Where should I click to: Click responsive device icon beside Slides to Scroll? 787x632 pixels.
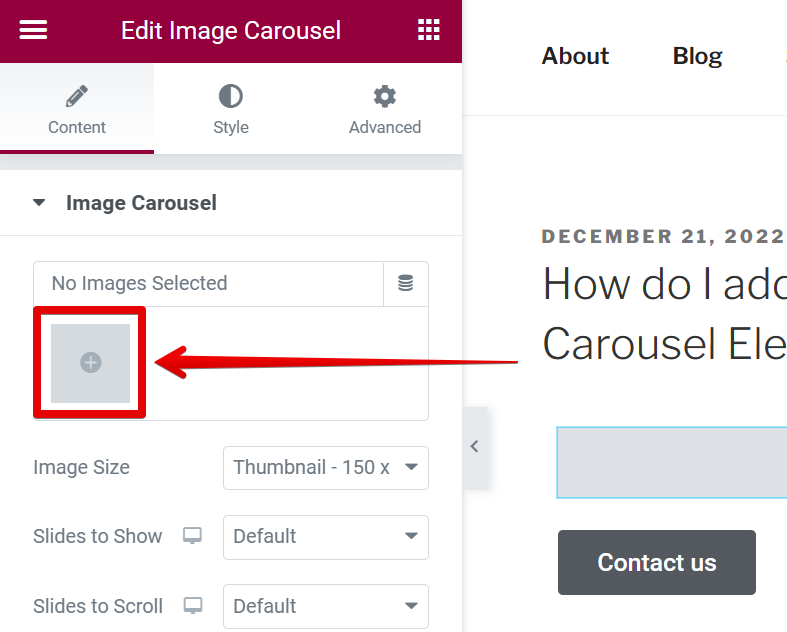[192, 606]
